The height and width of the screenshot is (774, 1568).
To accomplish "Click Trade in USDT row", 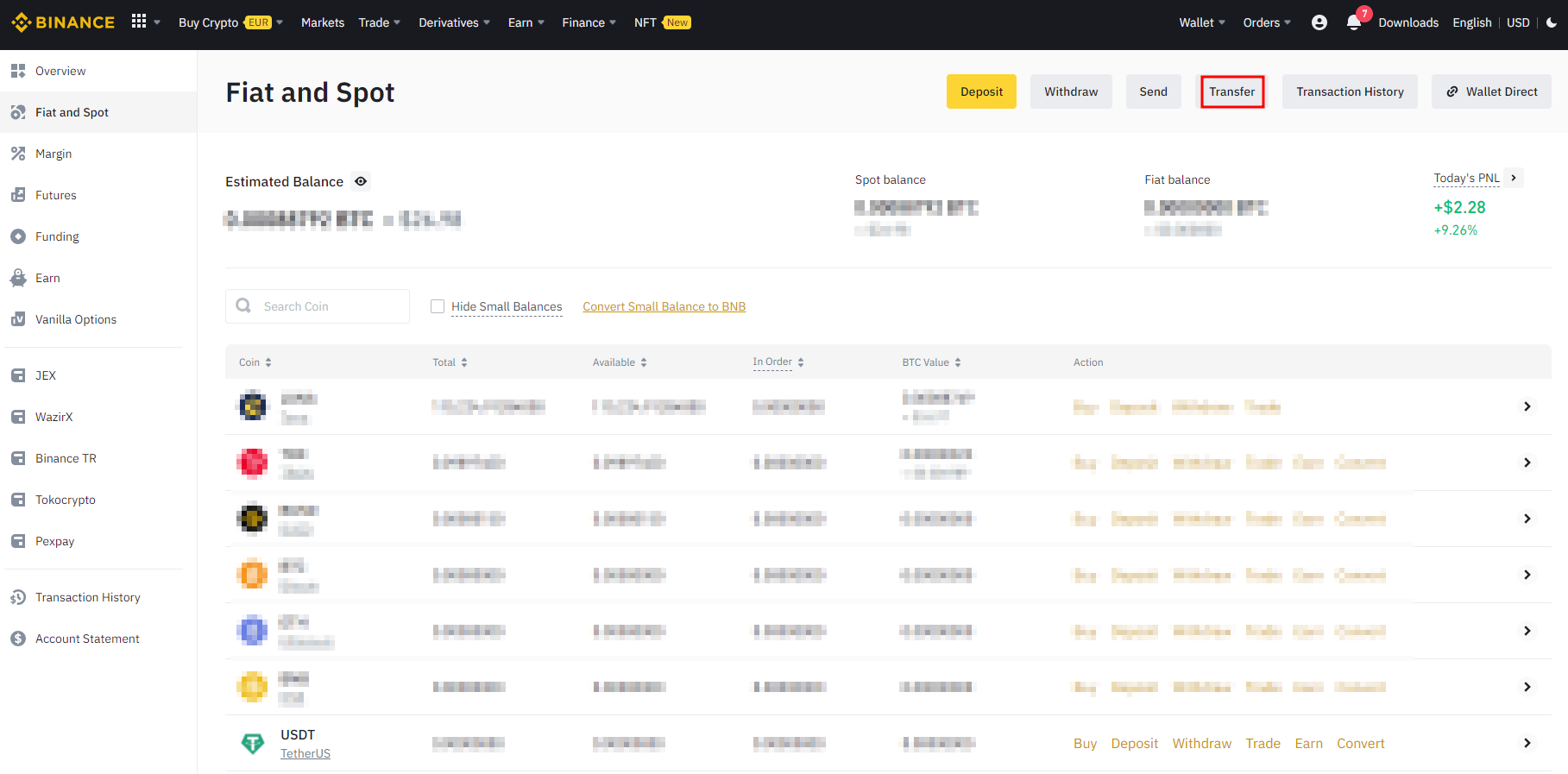I will 1263,743.
